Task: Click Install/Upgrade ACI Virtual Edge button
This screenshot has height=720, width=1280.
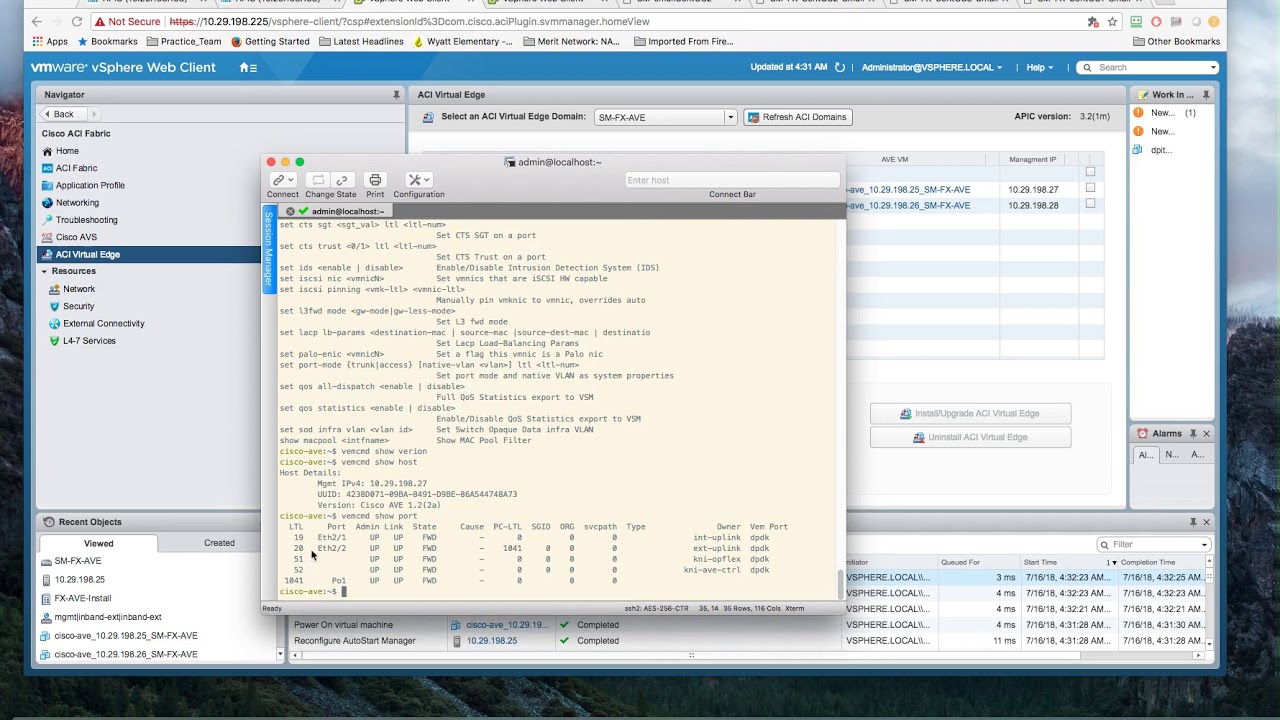Action: (x=970, y=413)
